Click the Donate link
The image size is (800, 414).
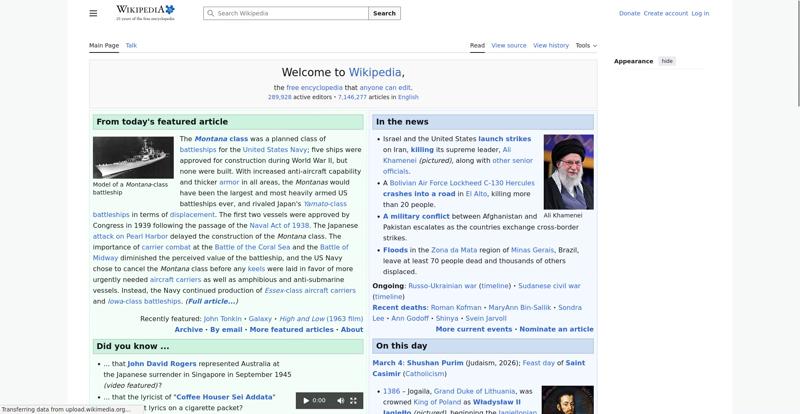pyautogui.click(x=629, y=14)
